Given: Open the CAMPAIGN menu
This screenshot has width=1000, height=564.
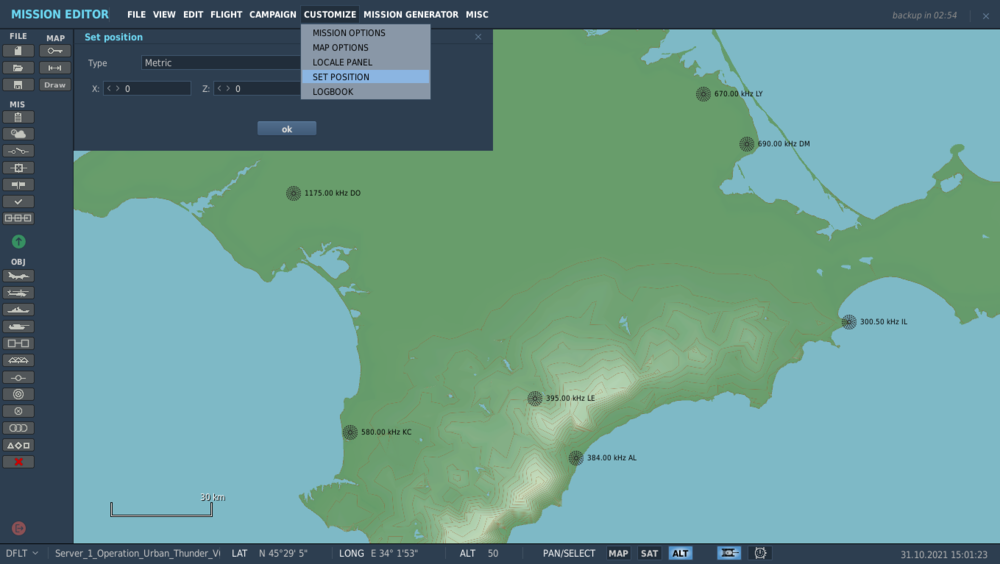Looking at the screenshot, I should [x=272, y=14].
